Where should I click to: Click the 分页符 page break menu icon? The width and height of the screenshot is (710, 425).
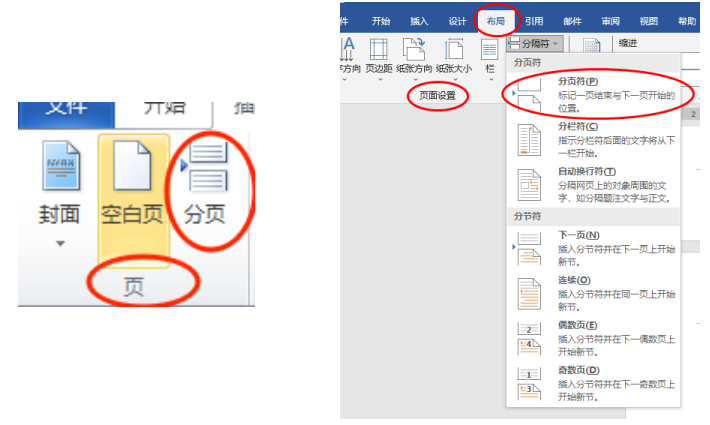click(x=528, y=94)
